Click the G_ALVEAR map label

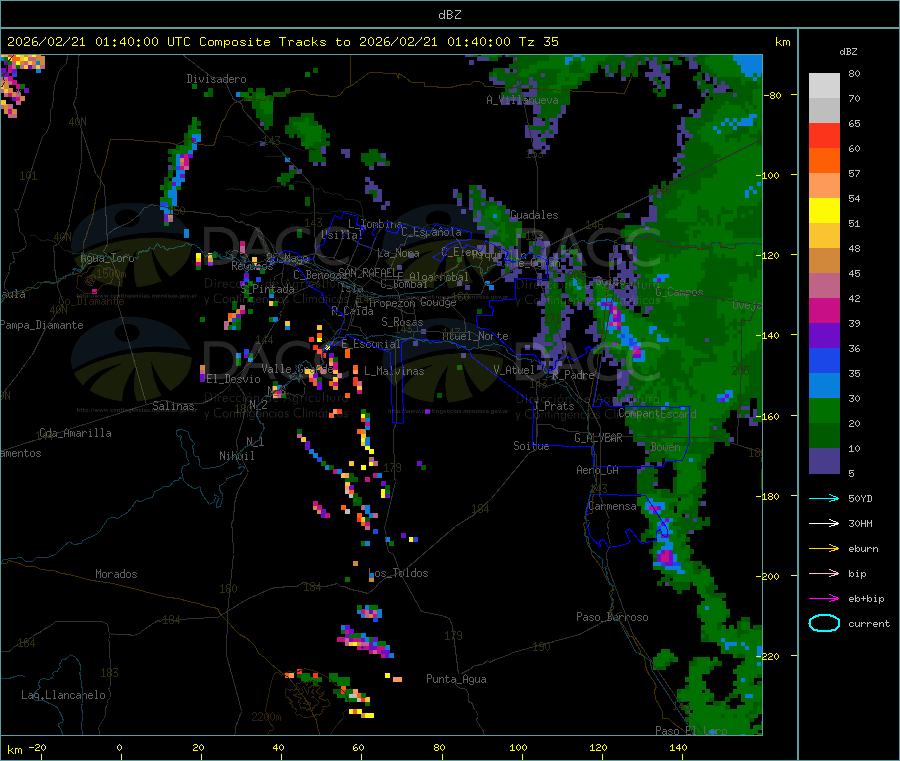598,438
